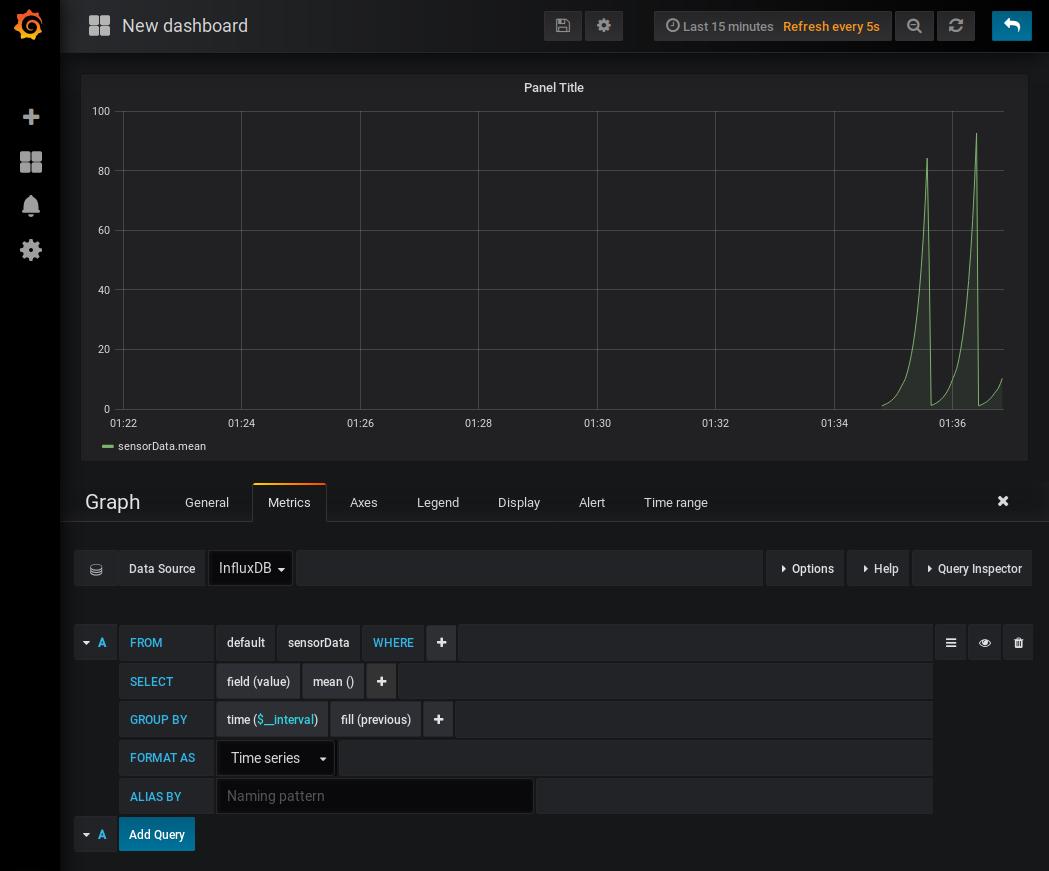Viewport: 1049px width, 871px height.
Task: Open the InfluxDB data source dropdown
Action: (x=250, y=568)
